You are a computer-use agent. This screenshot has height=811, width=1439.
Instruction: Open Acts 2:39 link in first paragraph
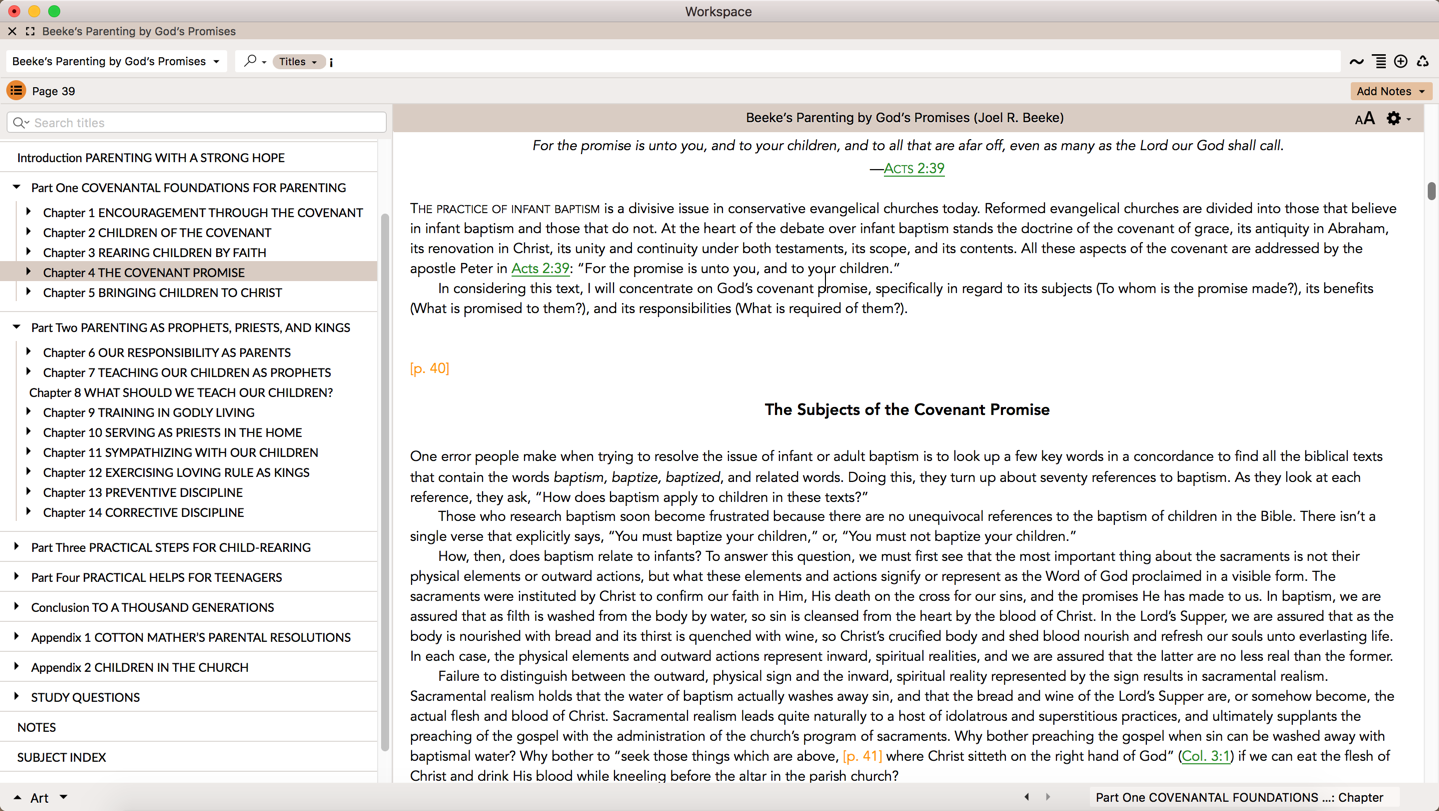pyautogui.click(x=540, y=269)
